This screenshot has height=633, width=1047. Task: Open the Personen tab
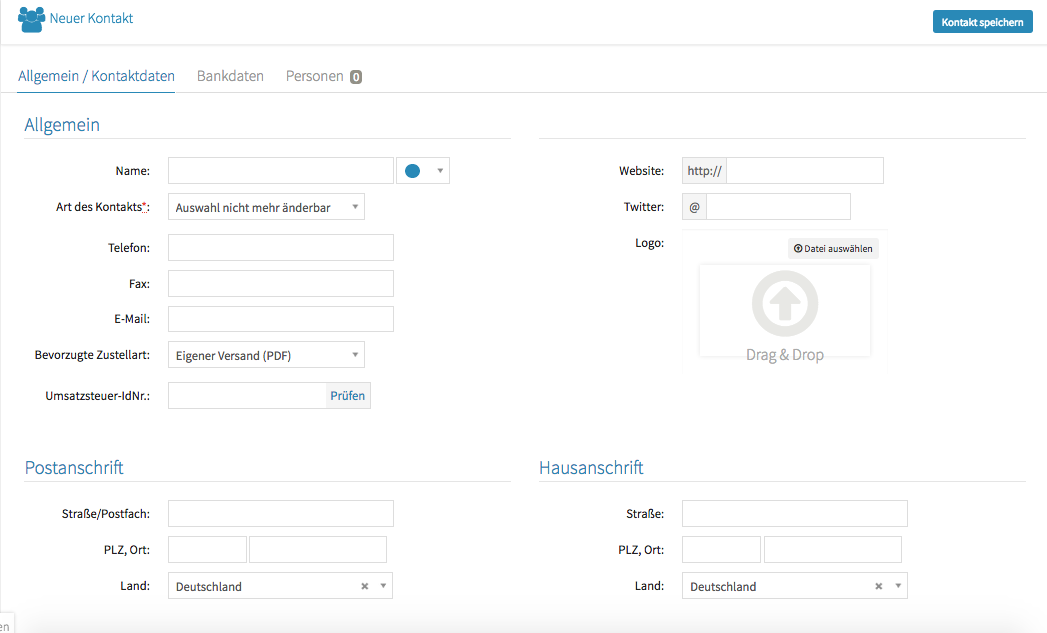click(x=314, y=76)
